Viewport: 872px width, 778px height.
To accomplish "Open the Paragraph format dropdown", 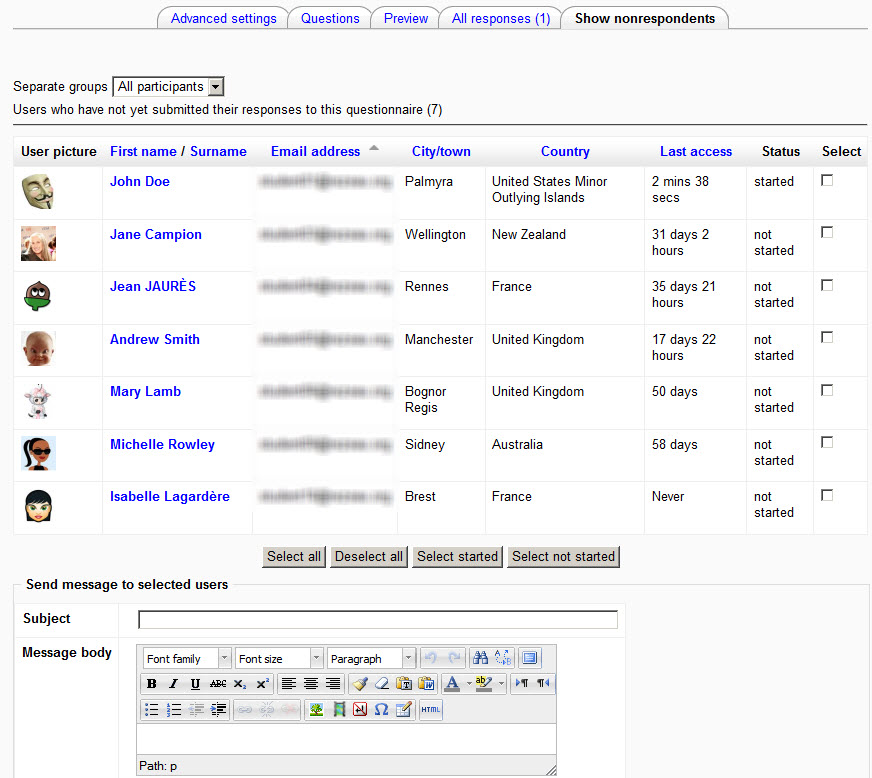I will tap(371, 658).
